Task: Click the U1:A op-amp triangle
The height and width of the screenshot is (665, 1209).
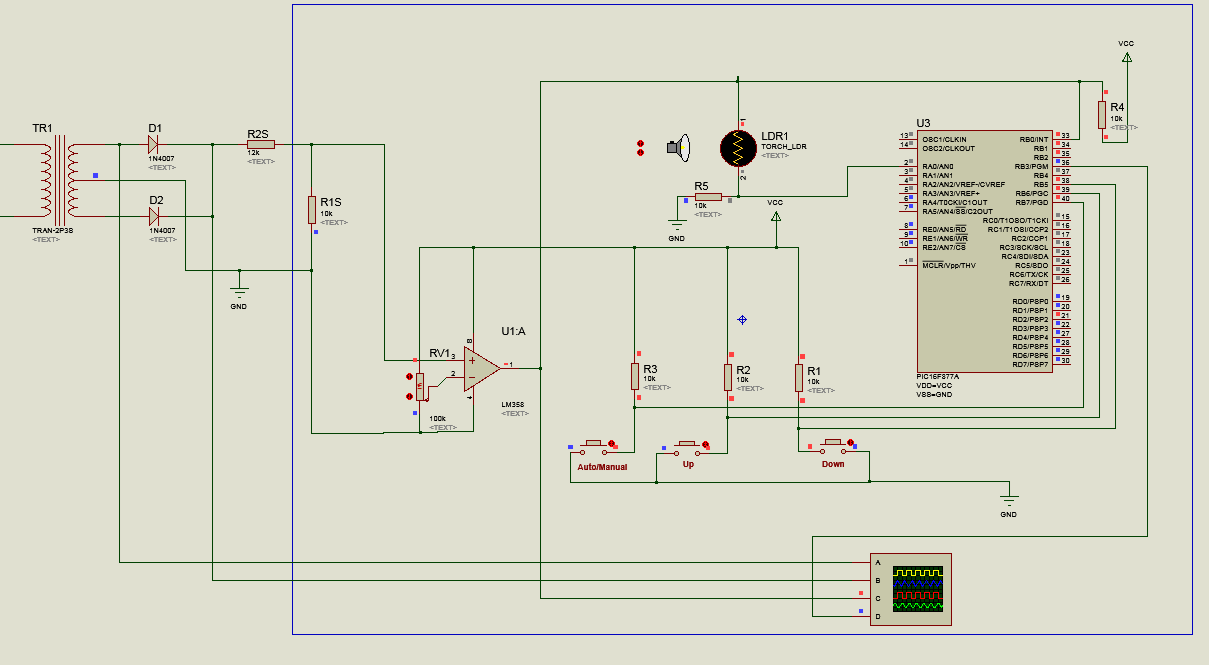Action: [x=481, y=368]
